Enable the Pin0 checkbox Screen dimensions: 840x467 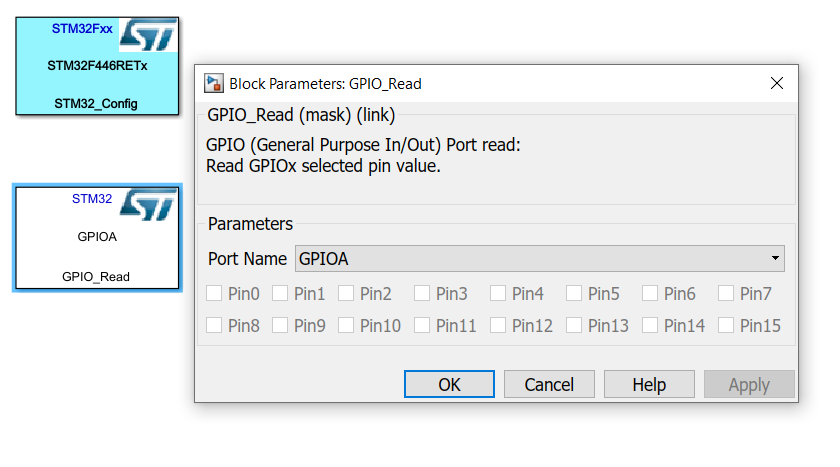click(214, 293)
